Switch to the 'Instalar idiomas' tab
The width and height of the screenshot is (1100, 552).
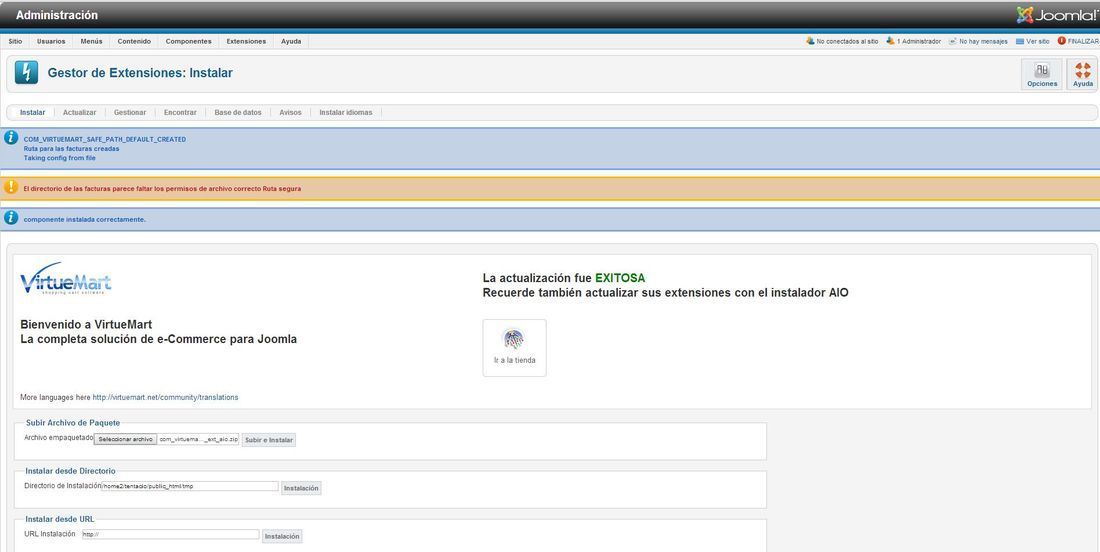(x=346, y=112)
